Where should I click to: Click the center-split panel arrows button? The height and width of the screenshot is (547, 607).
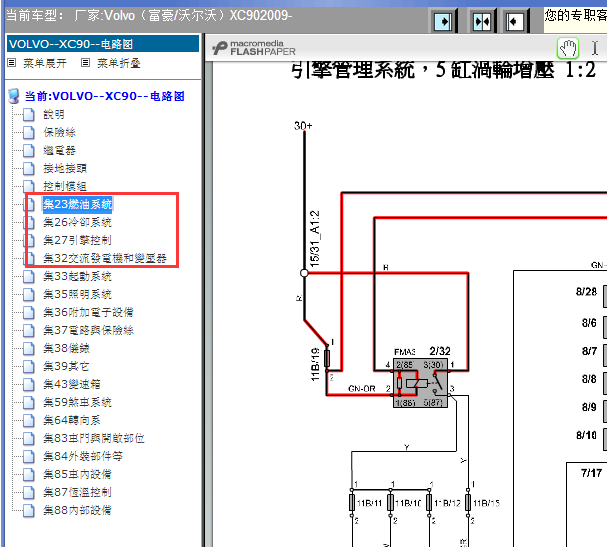pos(482,22)
